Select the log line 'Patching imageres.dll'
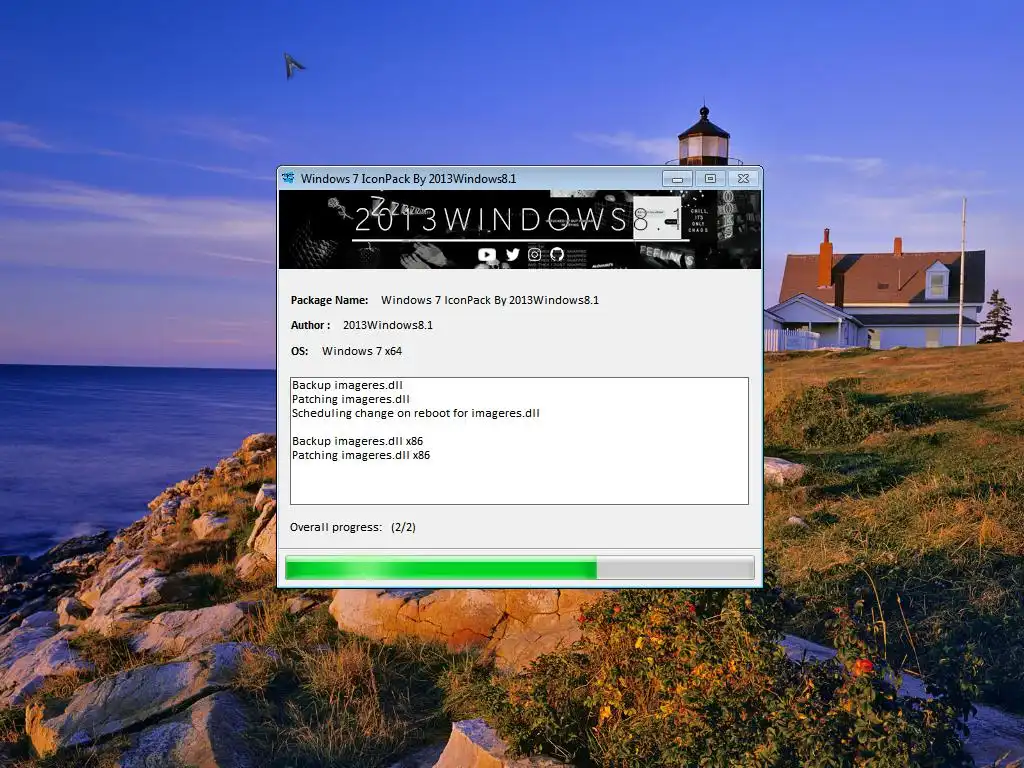This screenshot has width=1024, height=768. click(351, 399)
